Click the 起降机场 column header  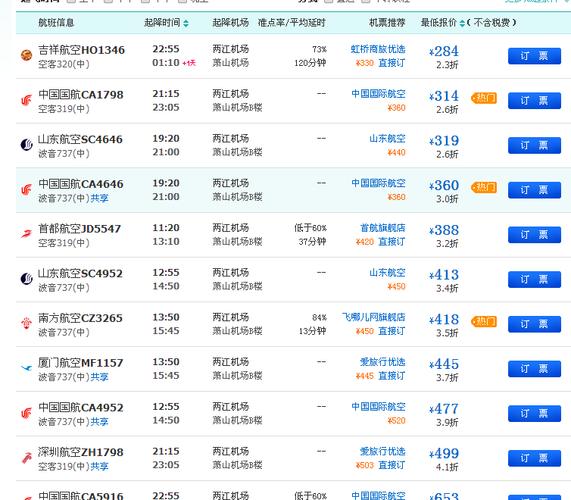coord(231,23)
